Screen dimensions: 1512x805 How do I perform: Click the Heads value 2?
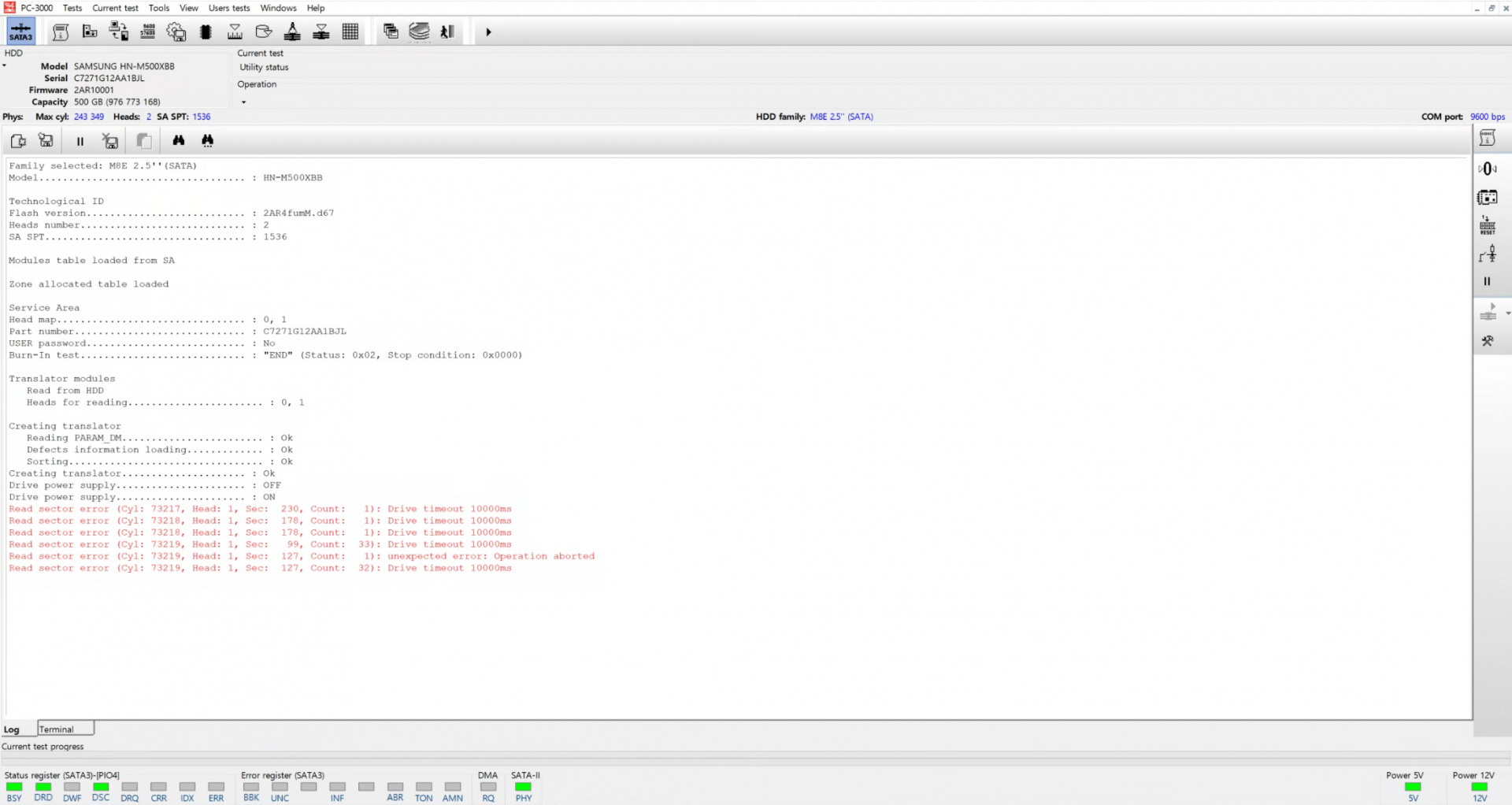[x=149, y=117]
